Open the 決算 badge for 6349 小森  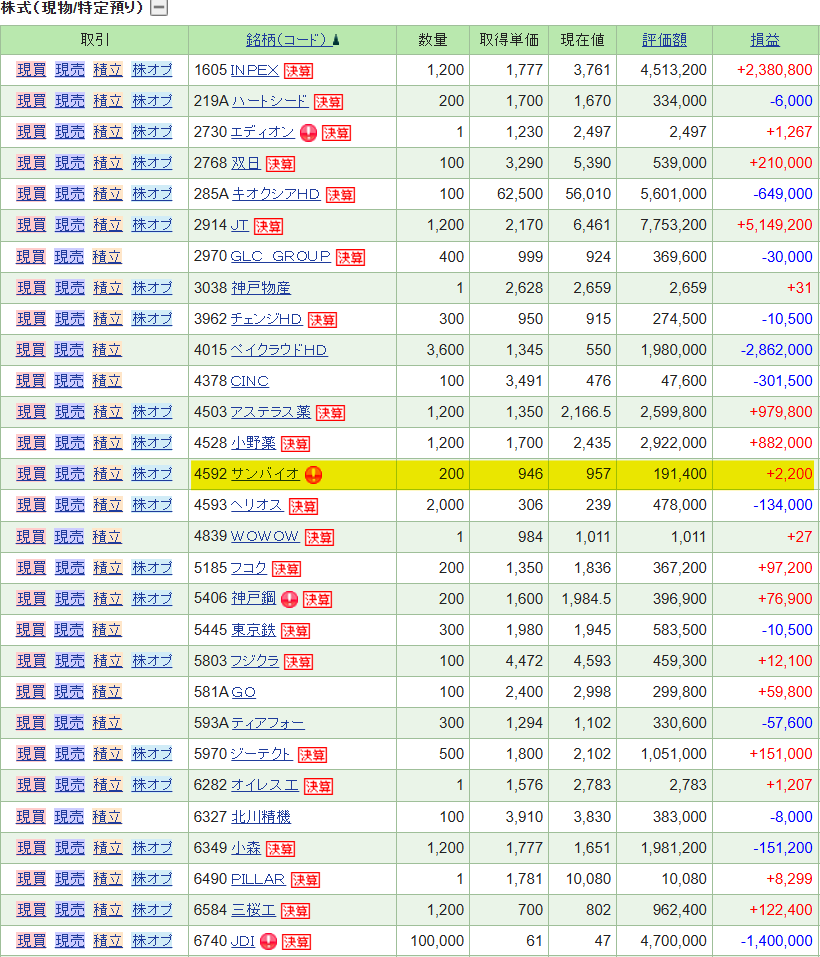[x=281, y=849]
